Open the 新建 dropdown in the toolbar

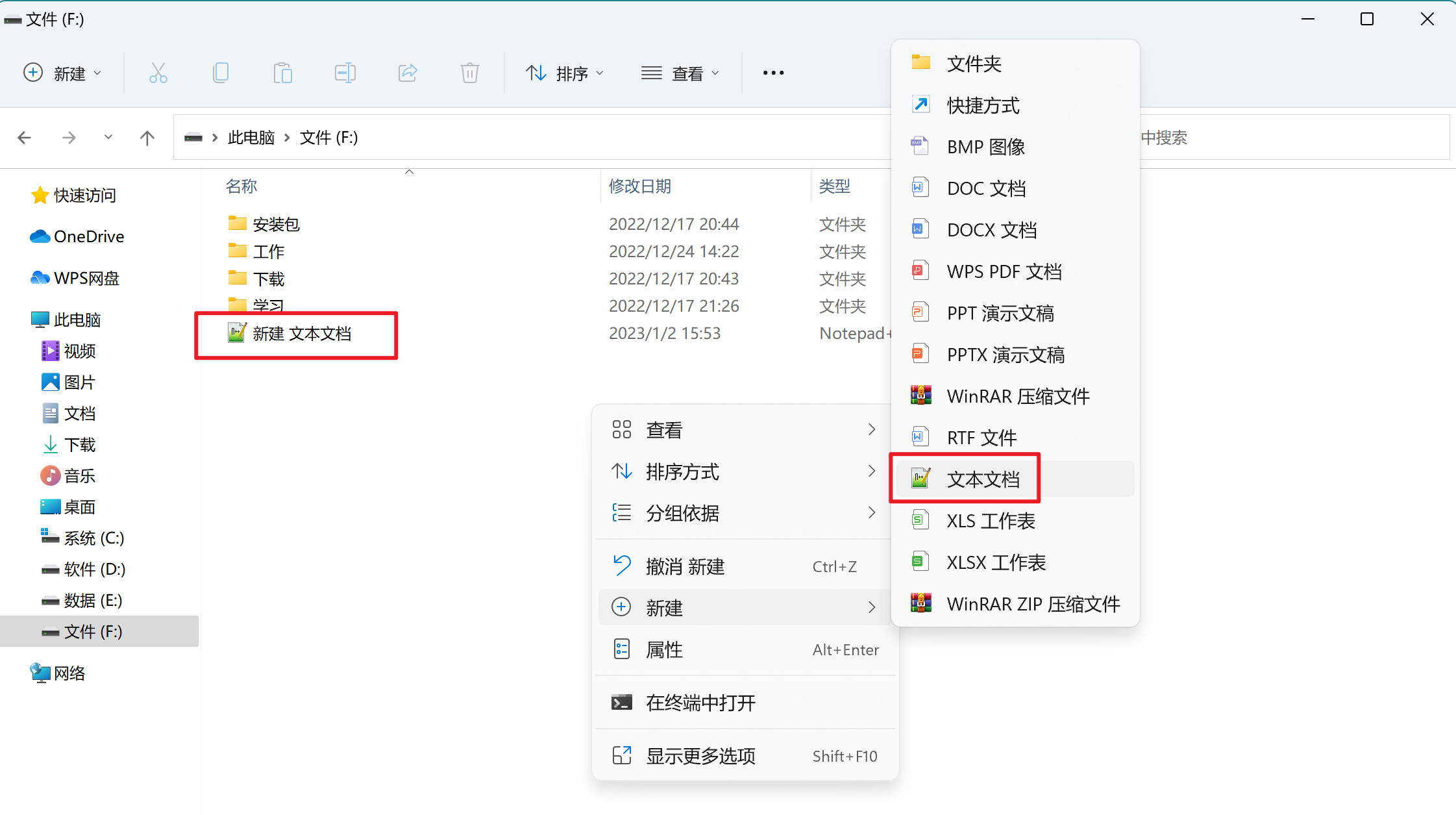(62, 73)
